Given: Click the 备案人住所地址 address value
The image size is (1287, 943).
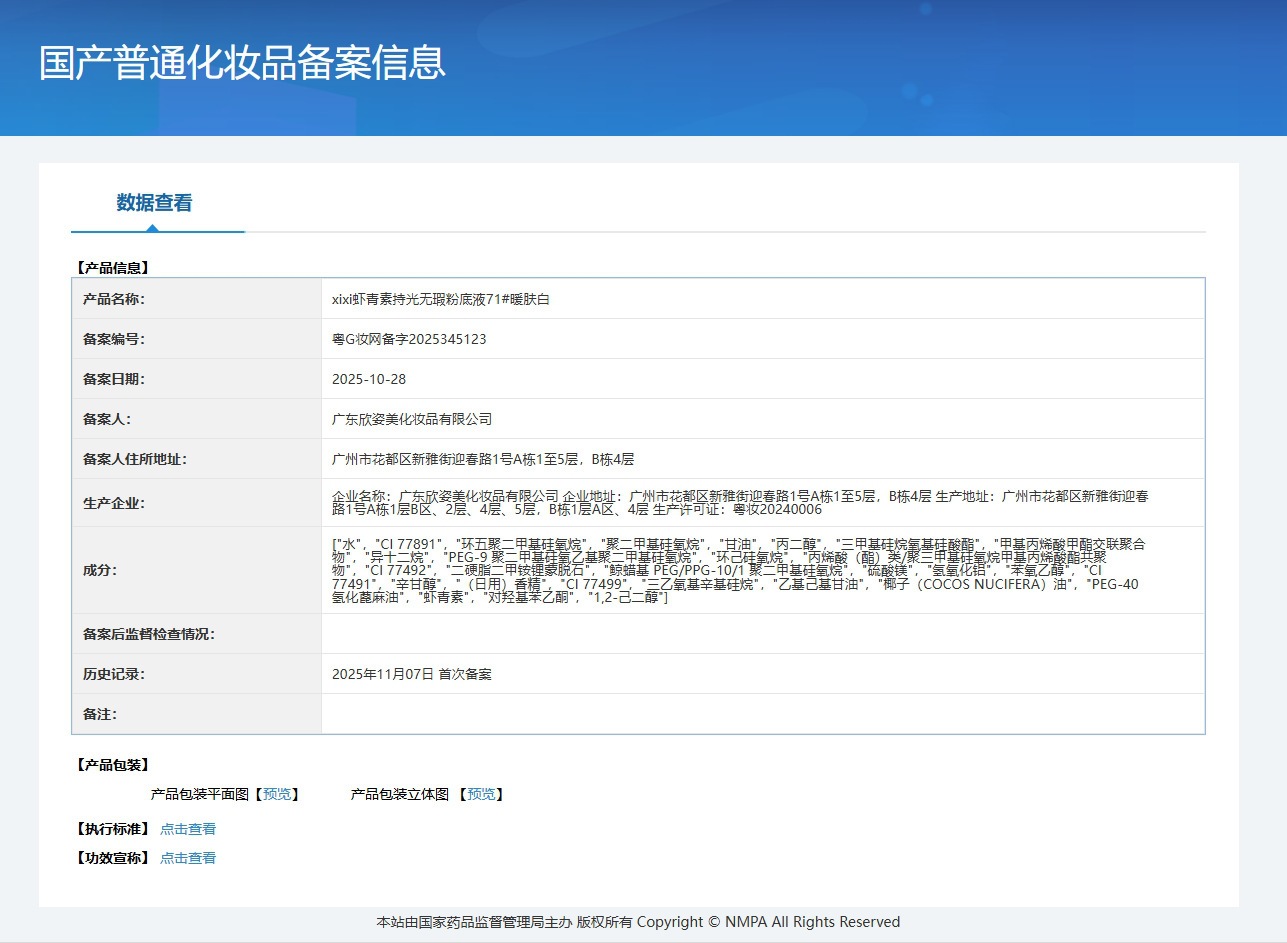Looking at the screenshot, I should (483, 459).
